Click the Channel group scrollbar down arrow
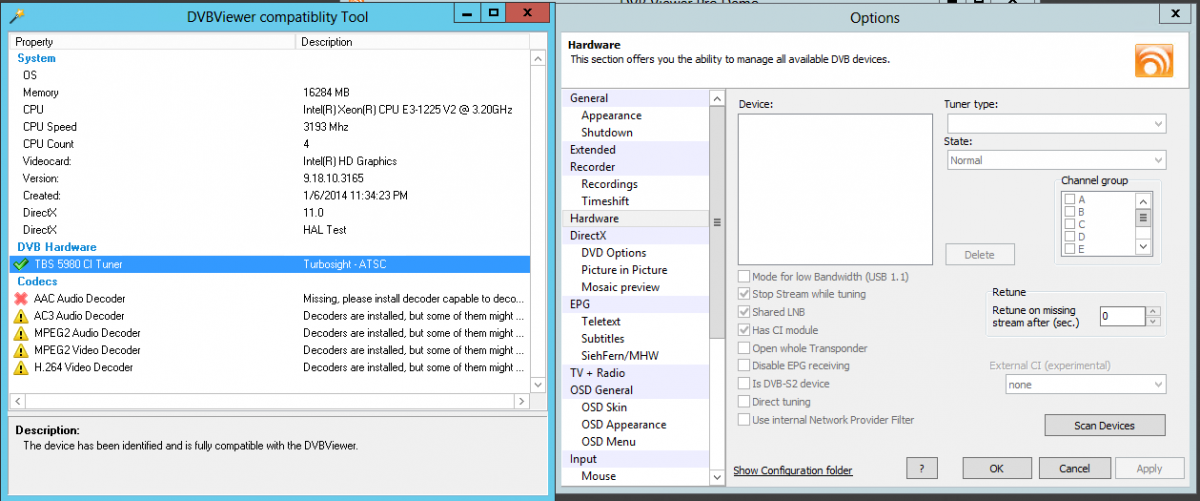1200x501 pixels. coord(1143,245)
